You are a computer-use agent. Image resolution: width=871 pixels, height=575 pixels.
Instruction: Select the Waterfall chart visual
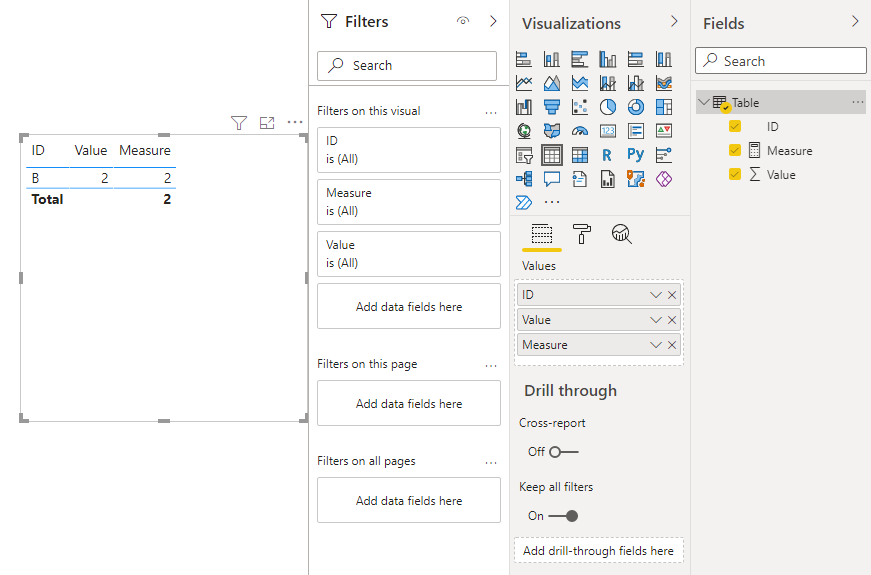(524, 107)
